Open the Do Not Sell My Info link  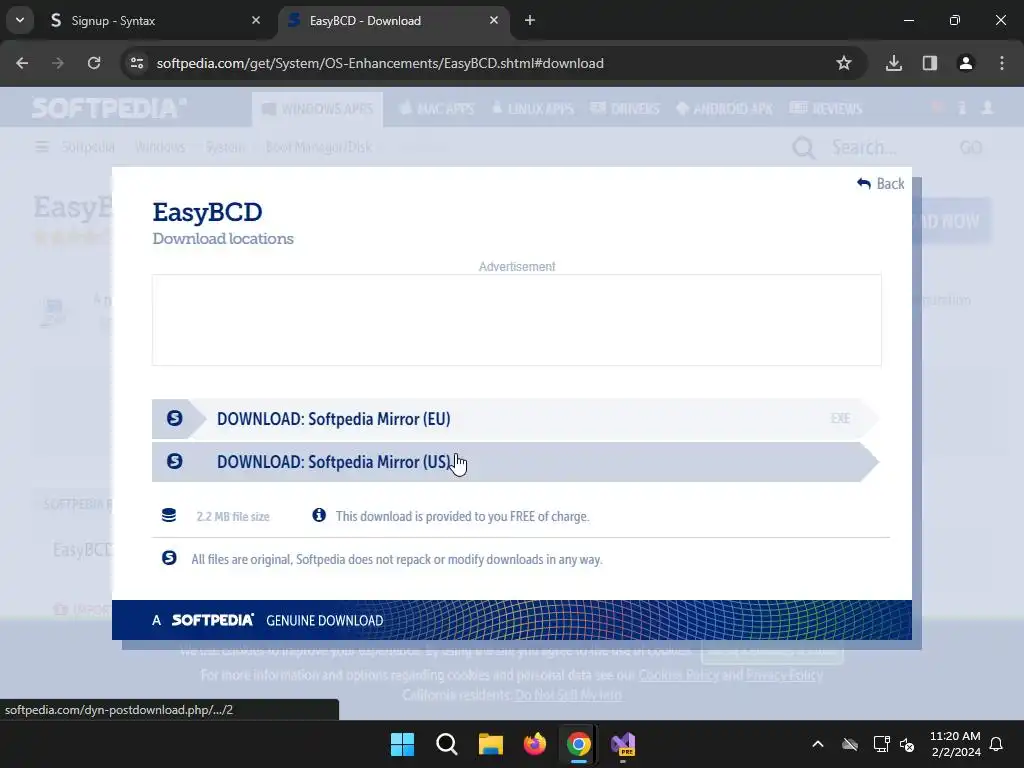pyautogui.click(x=568, y=695)
